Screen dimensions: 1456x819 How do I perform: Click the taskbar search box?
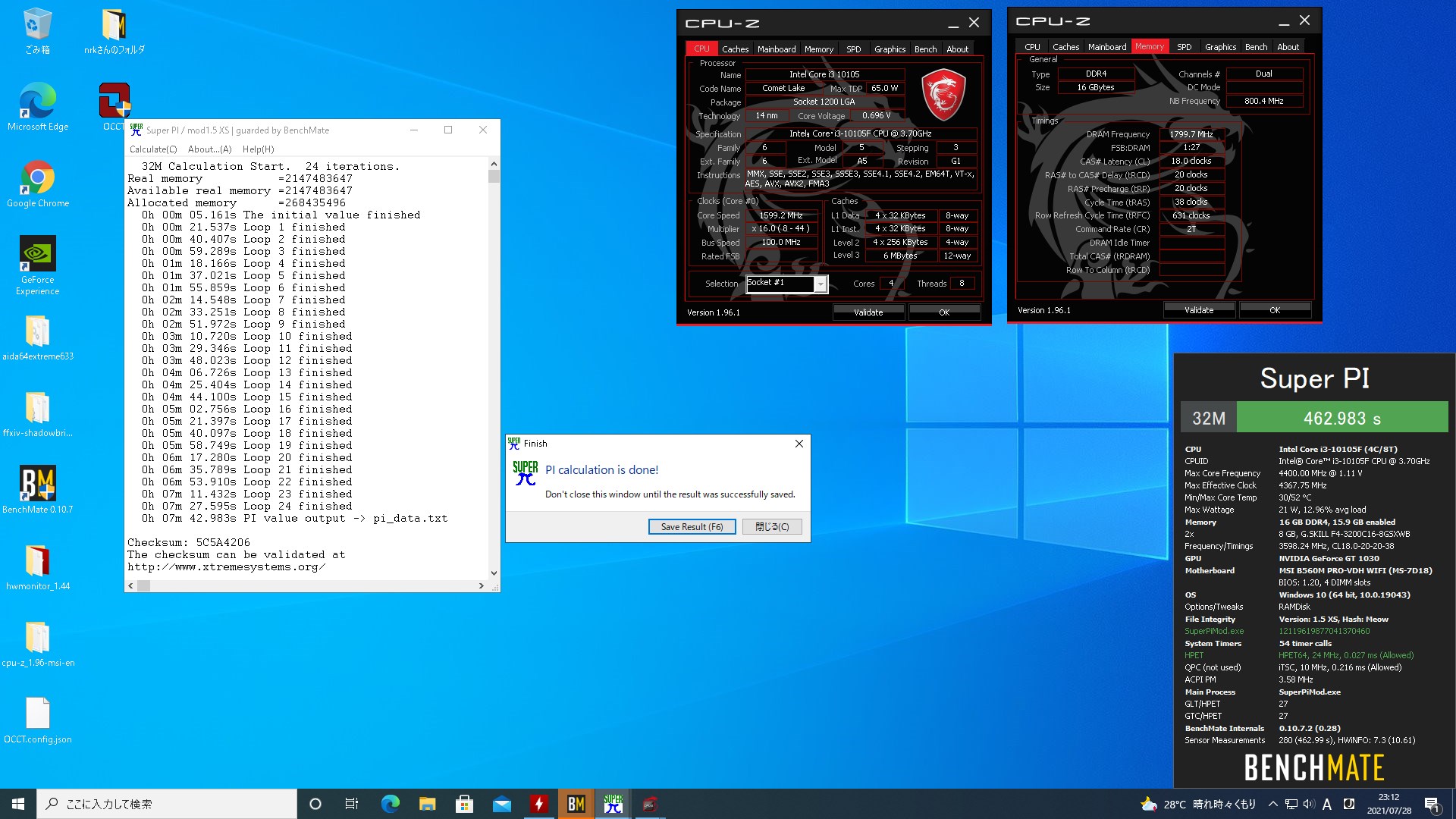coord(167,804)
